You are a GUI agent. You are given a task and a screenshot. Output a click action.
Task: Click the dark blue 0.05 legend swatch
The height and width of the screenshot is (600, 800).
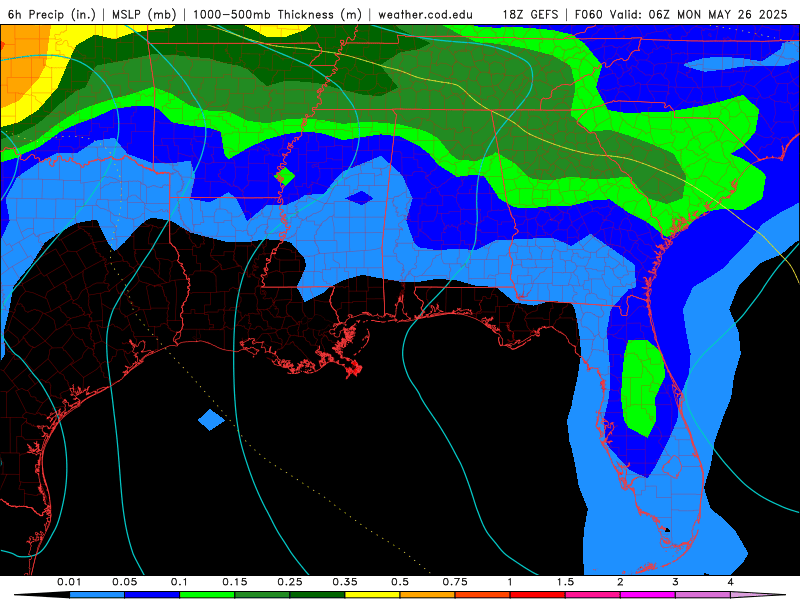pyautogui.click(x=152, y=595)
